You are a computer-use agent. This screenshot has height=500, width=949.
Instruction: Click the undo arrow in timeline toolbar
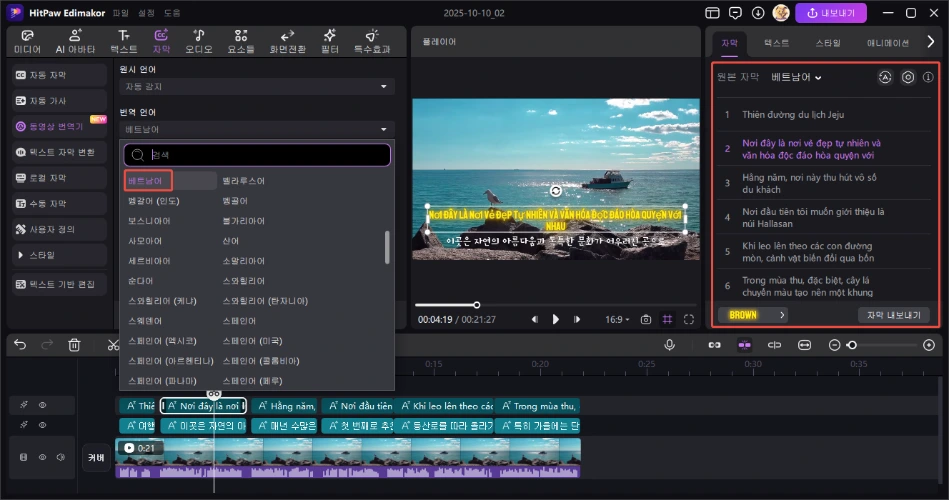pyautogui.click(x=20, y=345)
